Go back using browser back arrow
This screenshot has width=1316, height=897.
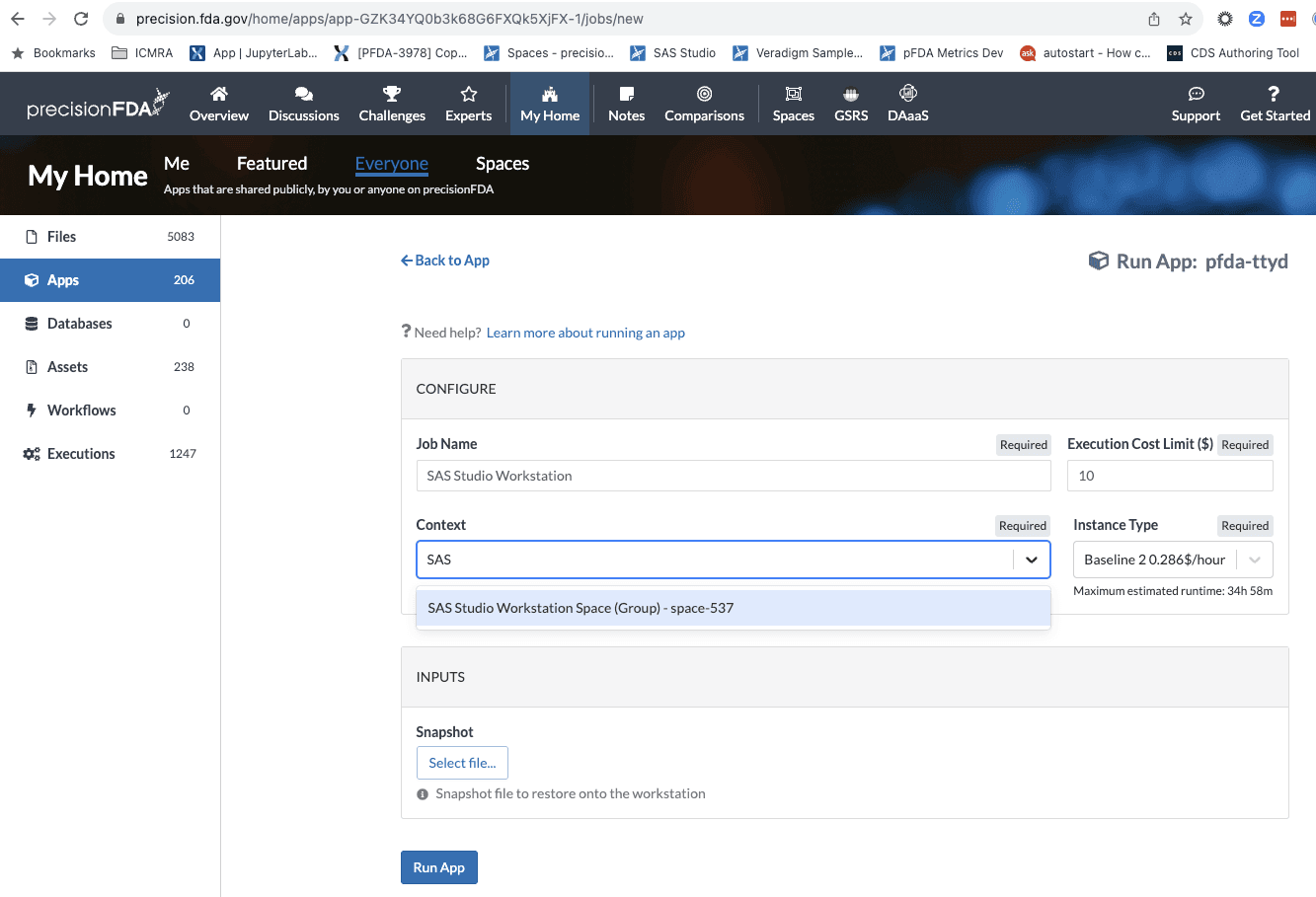point(18,19)
